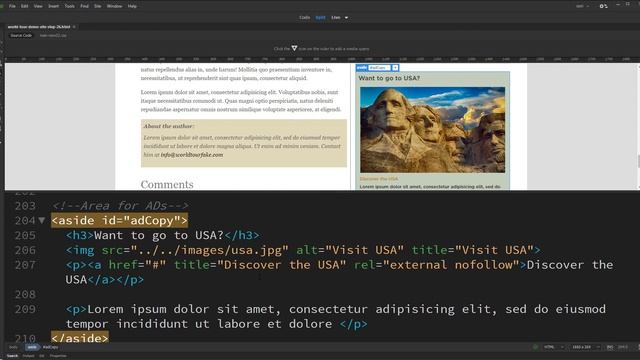Screen dimensions: 640x360
Task: Select the Source Code related-file button
Action: 21,36
